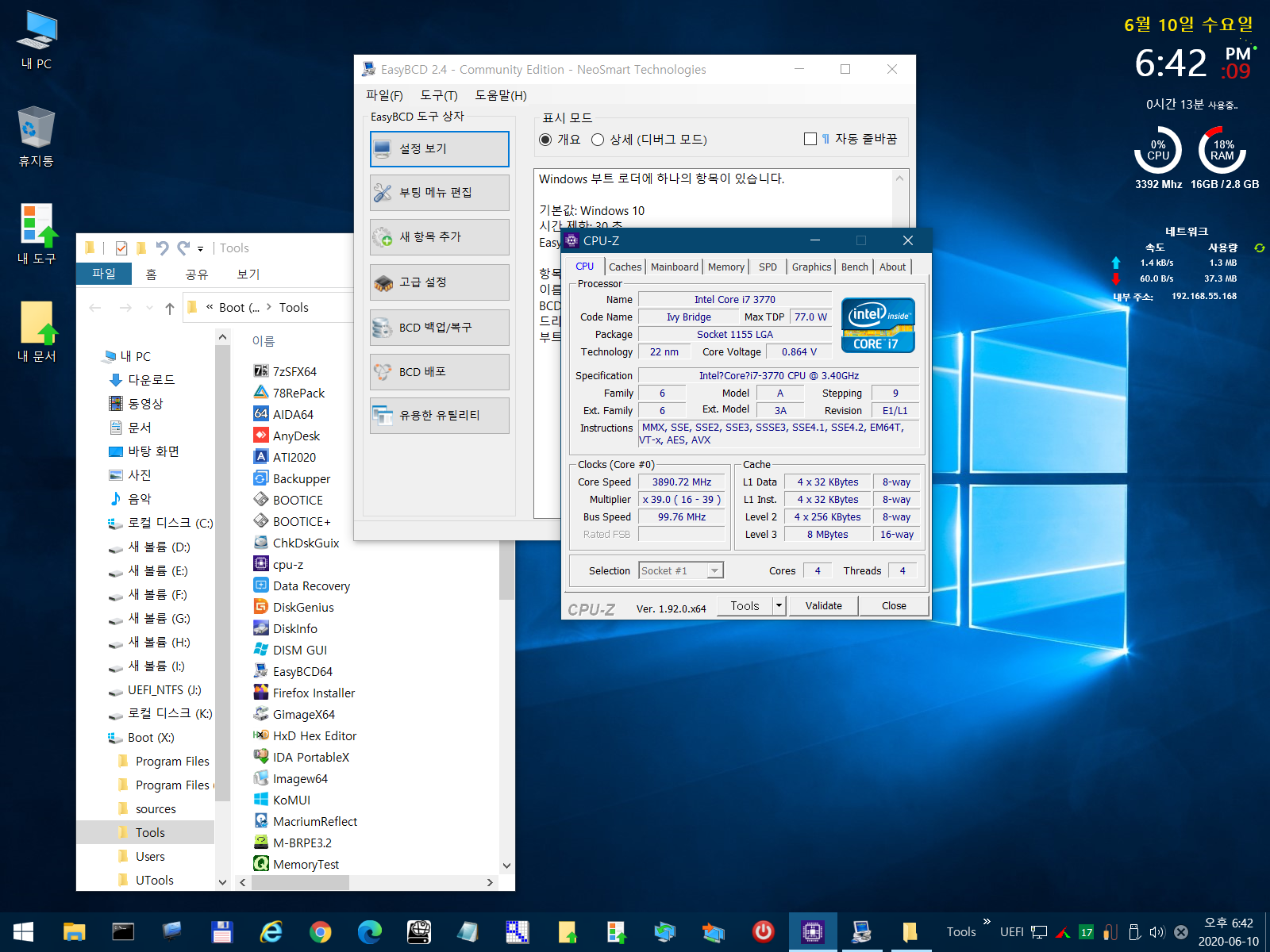Open Chrome from taskbar
1270x952 pixels.
tap(321, 931)
